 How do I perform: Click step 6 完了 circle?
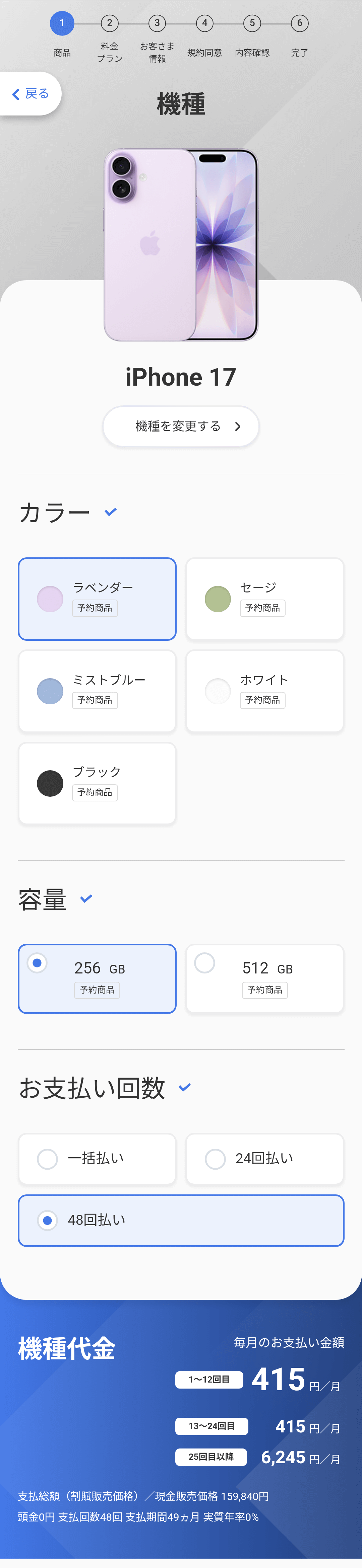(299, 24)
